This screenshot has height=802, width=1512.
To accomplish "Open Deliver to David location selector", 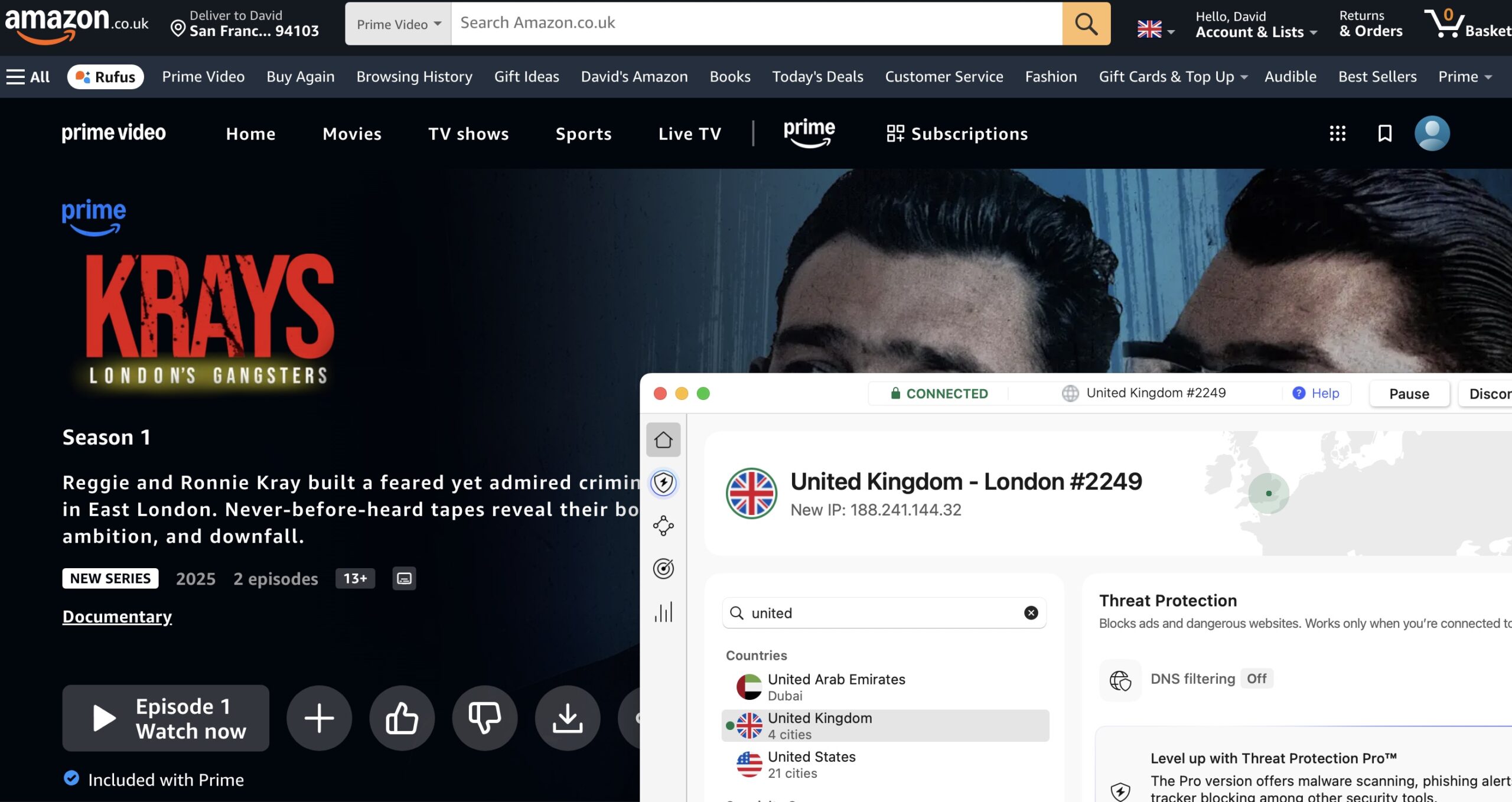I will tap(245, 24).
